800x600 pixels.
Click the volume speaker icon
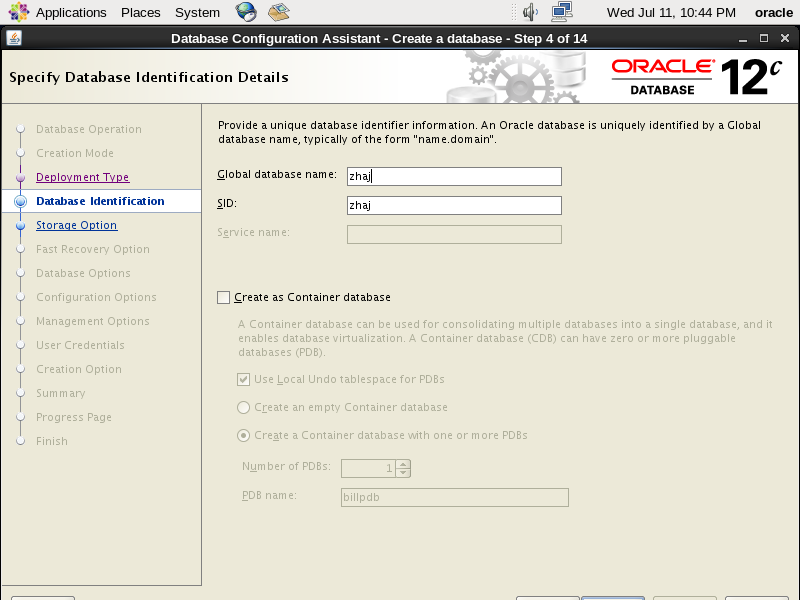click(x=531, y=12)
